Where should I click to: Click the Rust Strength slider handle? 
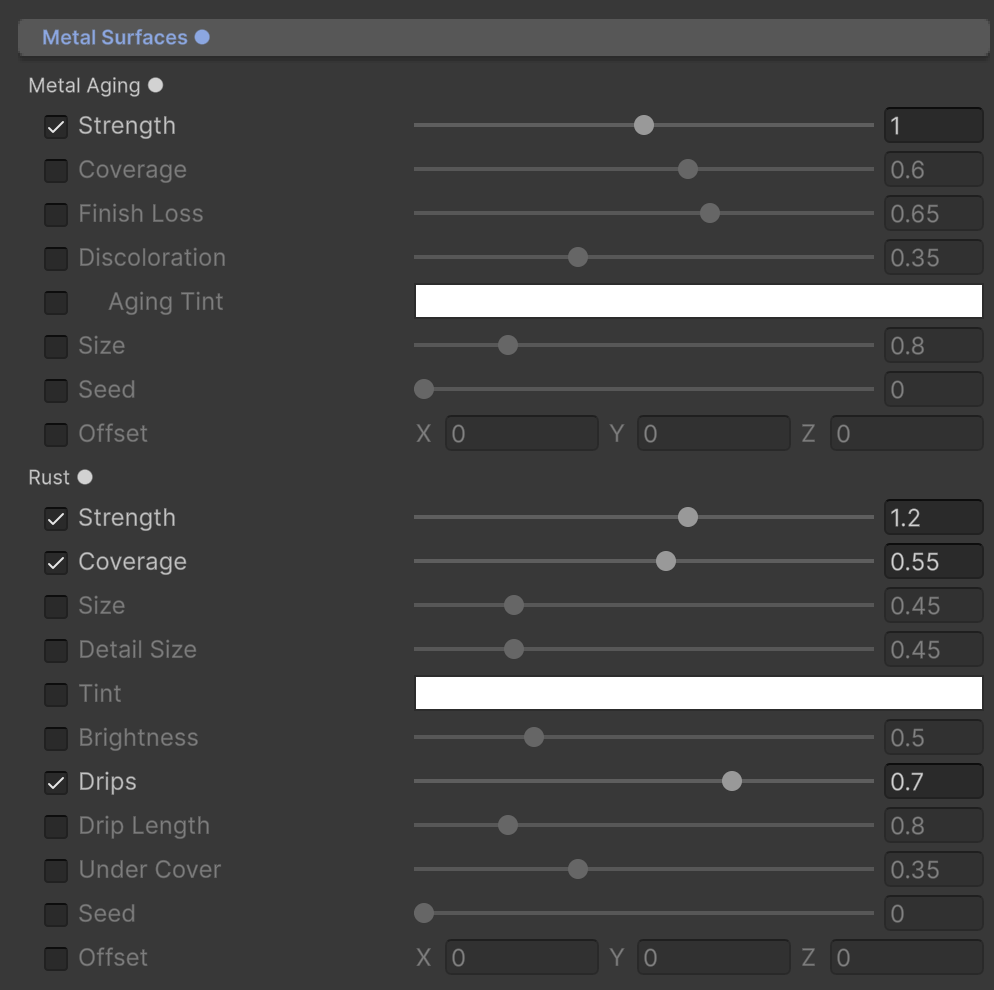pos(688,517)
